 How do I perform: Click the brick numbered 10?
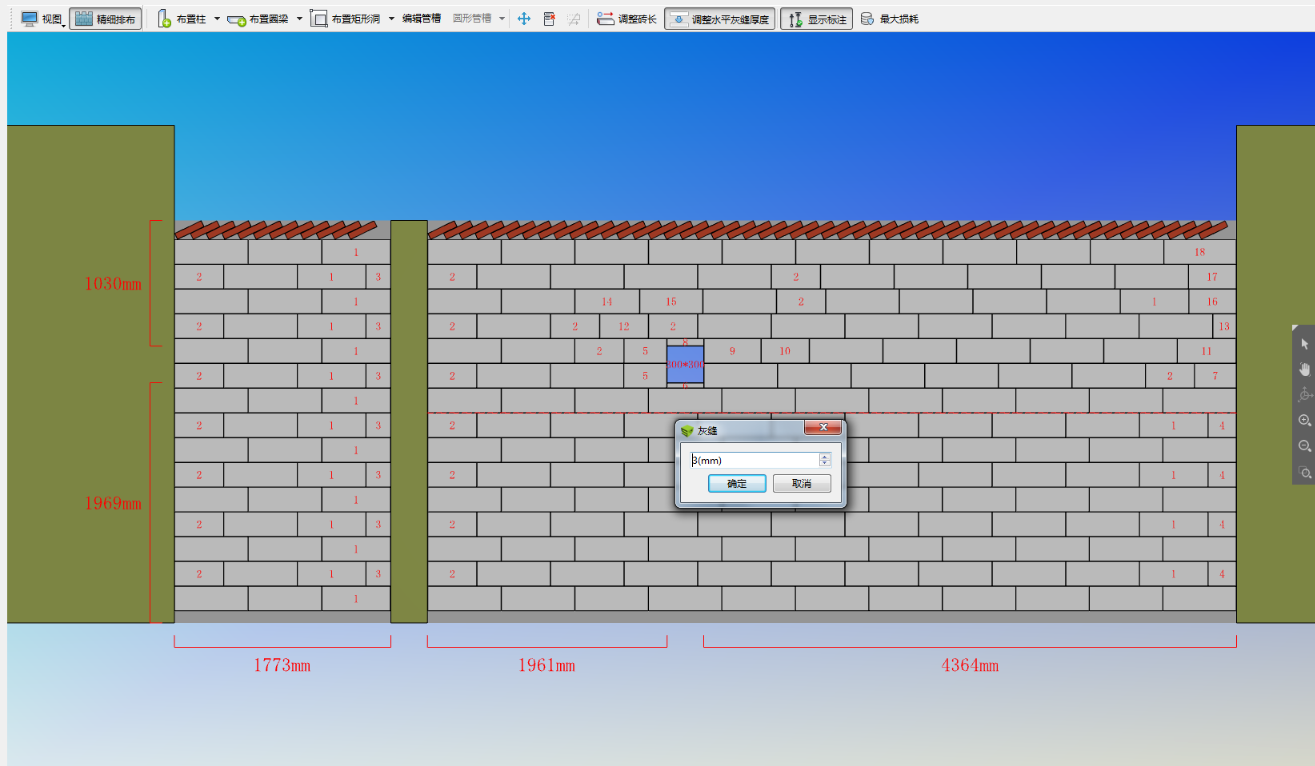click(785, 351)
